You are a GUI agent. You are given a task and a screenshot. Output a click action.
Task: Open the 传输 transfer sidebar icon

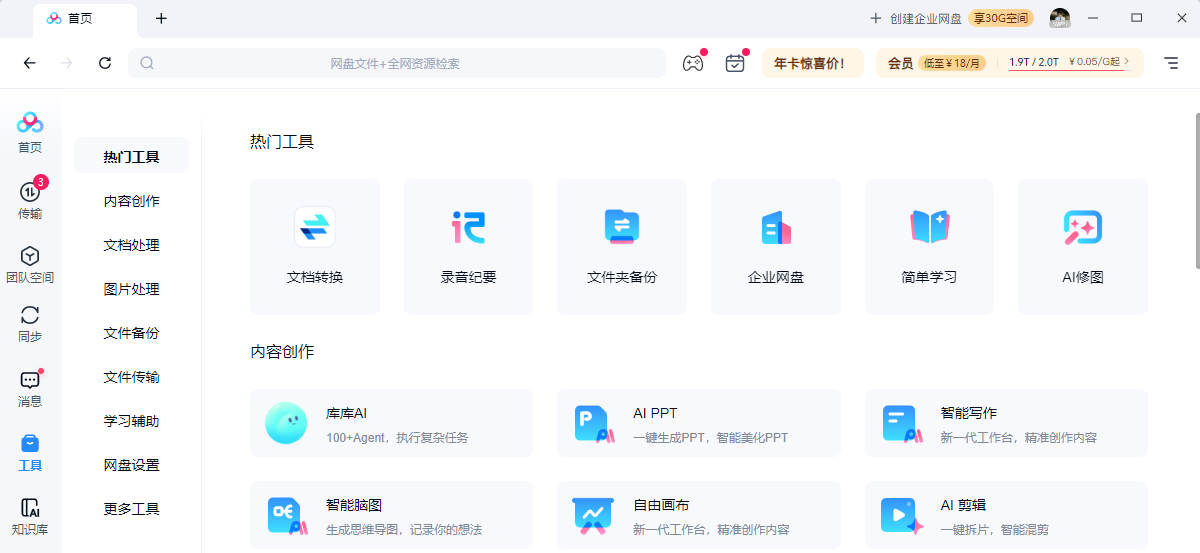[x=30, y=199]
